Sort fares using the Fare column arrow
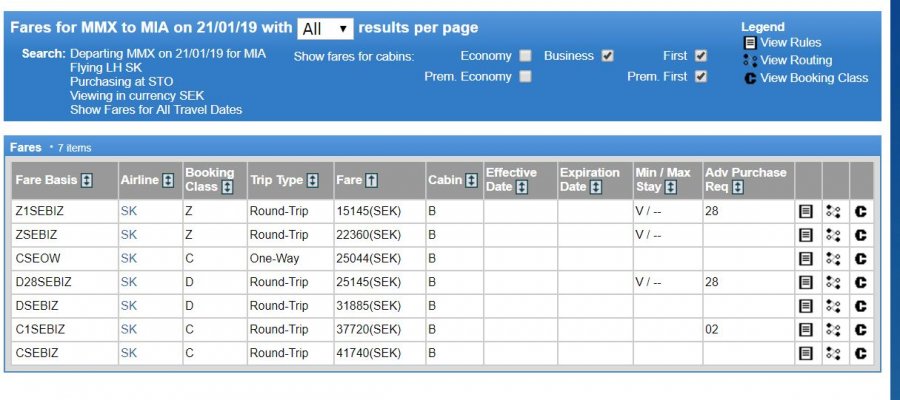 372,181
